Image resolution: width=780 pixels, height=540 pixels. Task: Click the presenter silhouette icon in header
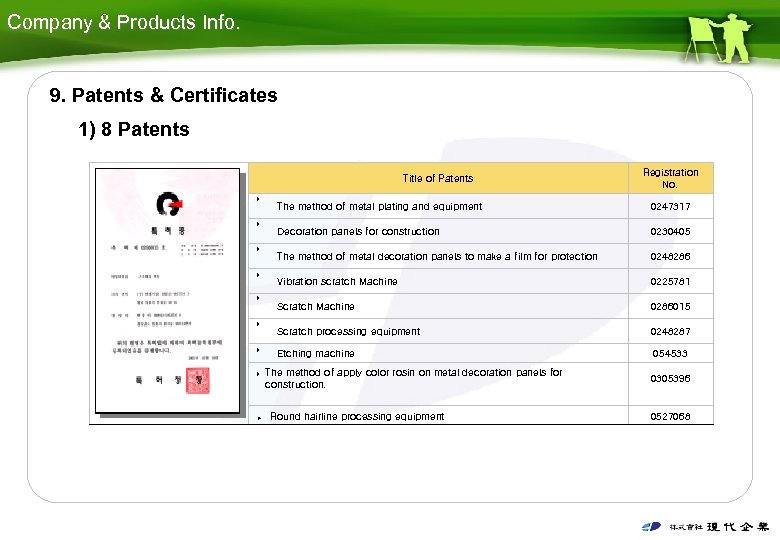(718, 38)
